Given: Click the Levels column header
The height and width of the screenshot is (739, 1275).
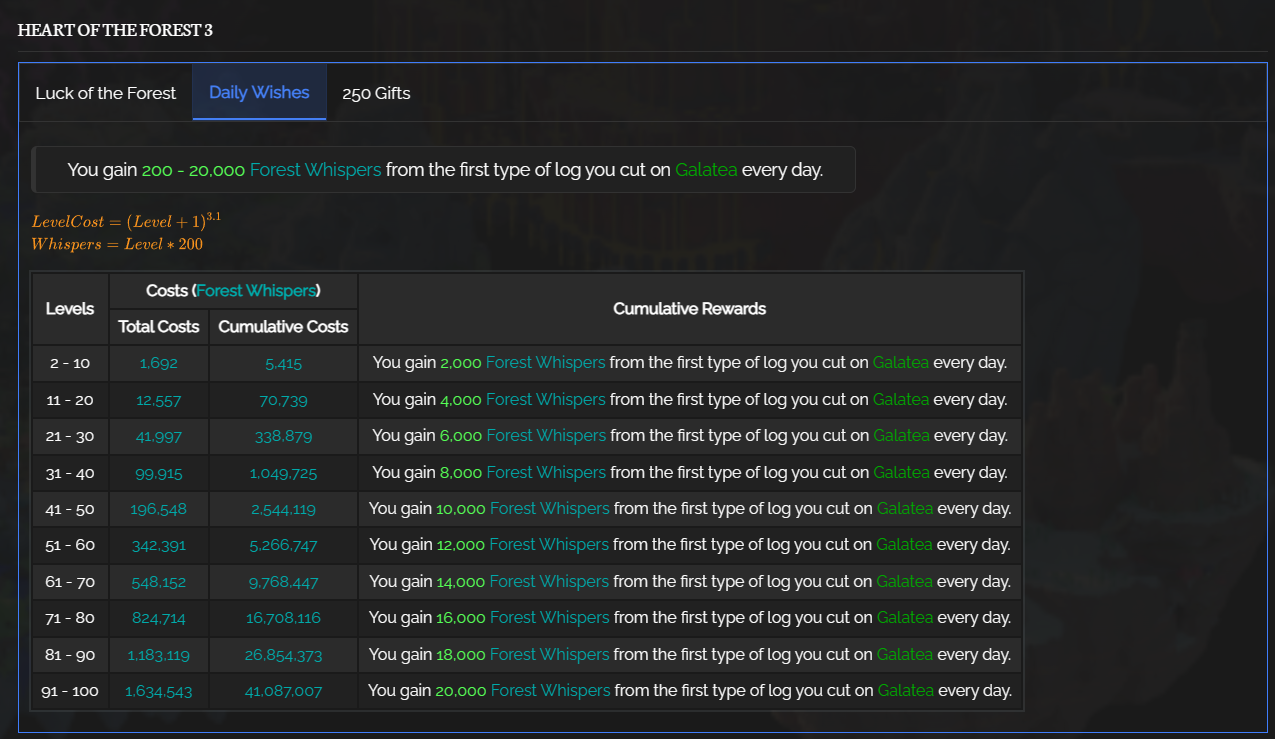Looking at the screenshot, I should coord(70,309).
